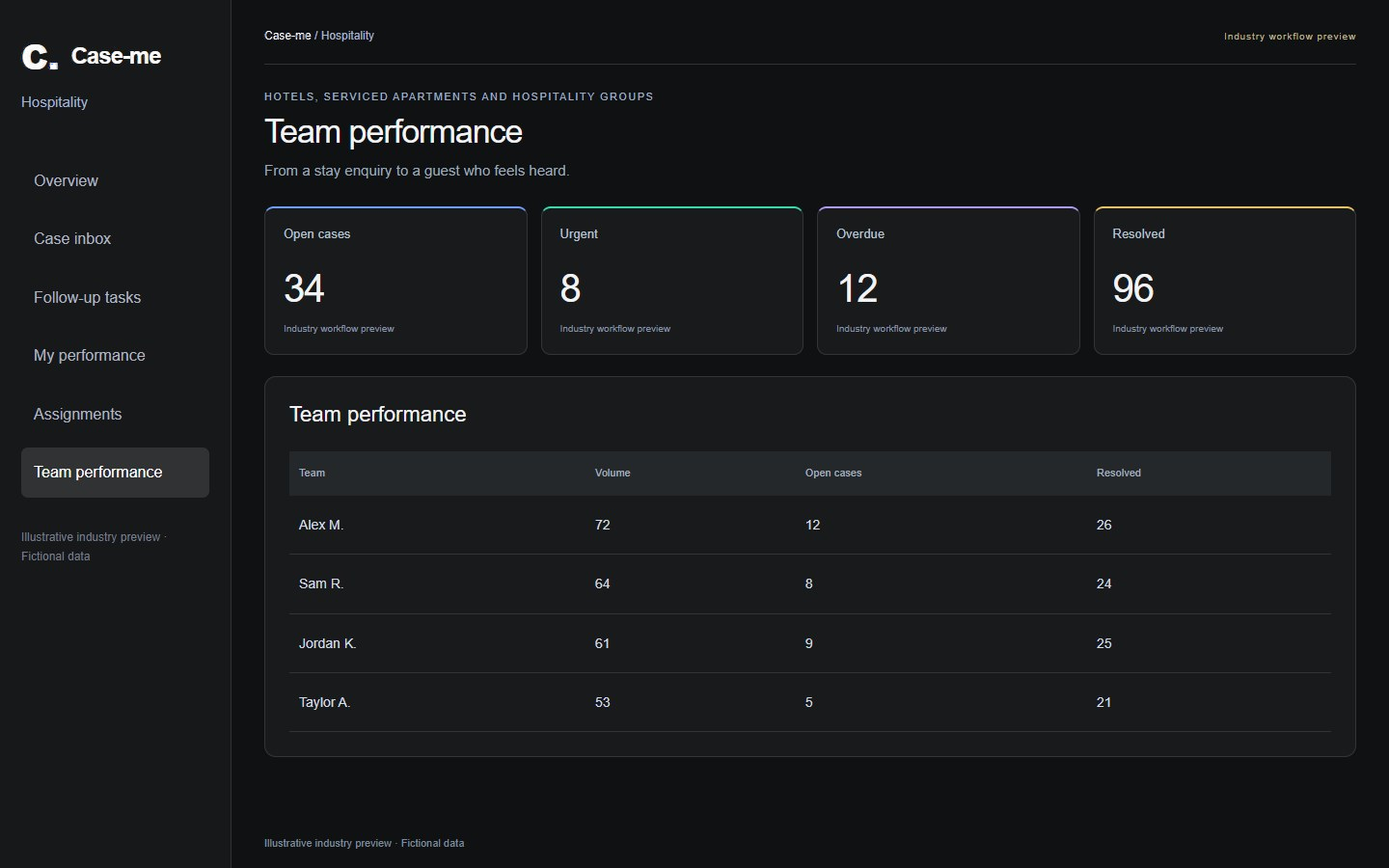Click the Hospitality label under the logo
The height and width of the screenshot is (868, 1389).
tap(54, 102)
